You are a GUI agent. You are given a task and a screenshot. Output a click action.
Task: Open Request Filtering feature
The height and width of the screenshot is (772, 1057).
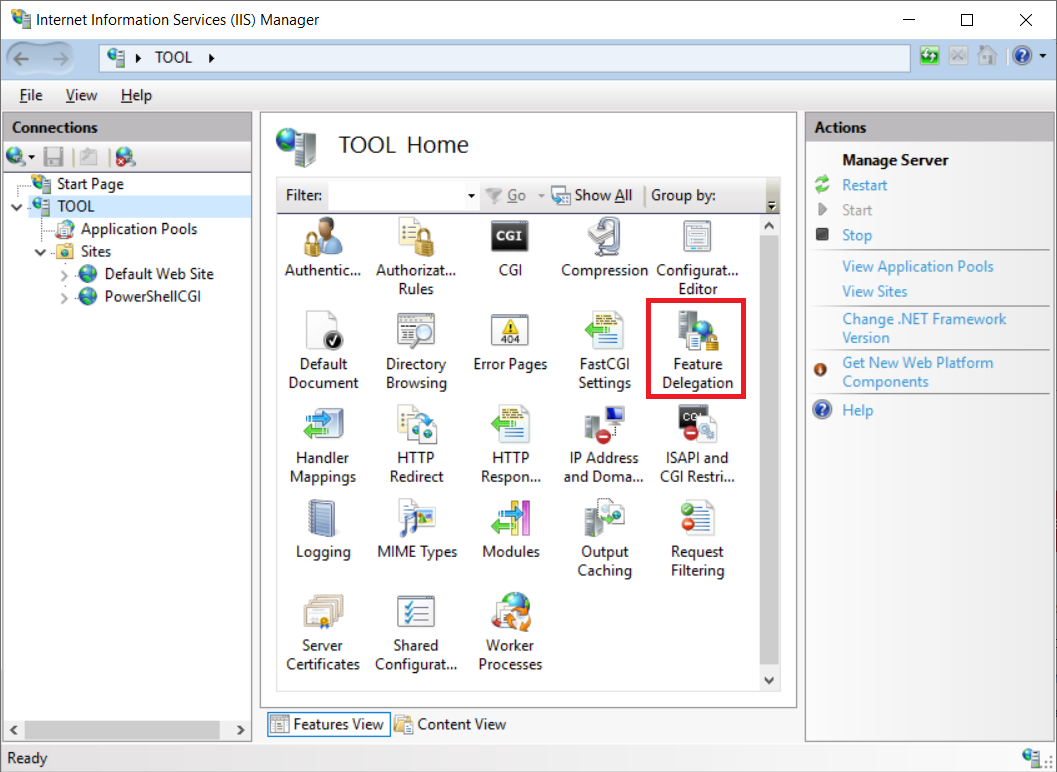pyautogui.click(x=697, y=538)
